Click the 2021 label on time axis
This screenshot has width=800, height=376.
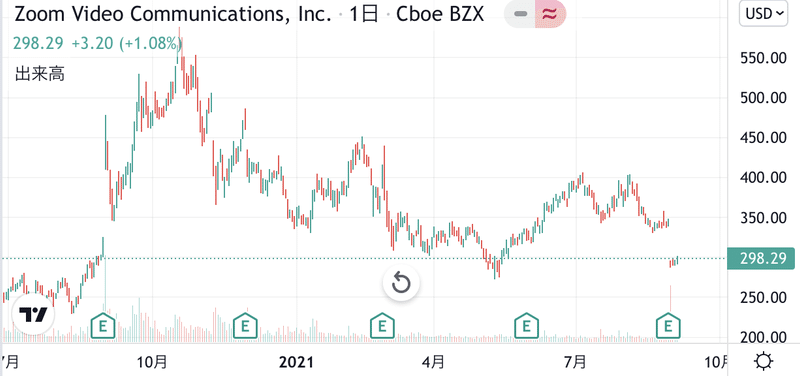[x=297, y=362]
